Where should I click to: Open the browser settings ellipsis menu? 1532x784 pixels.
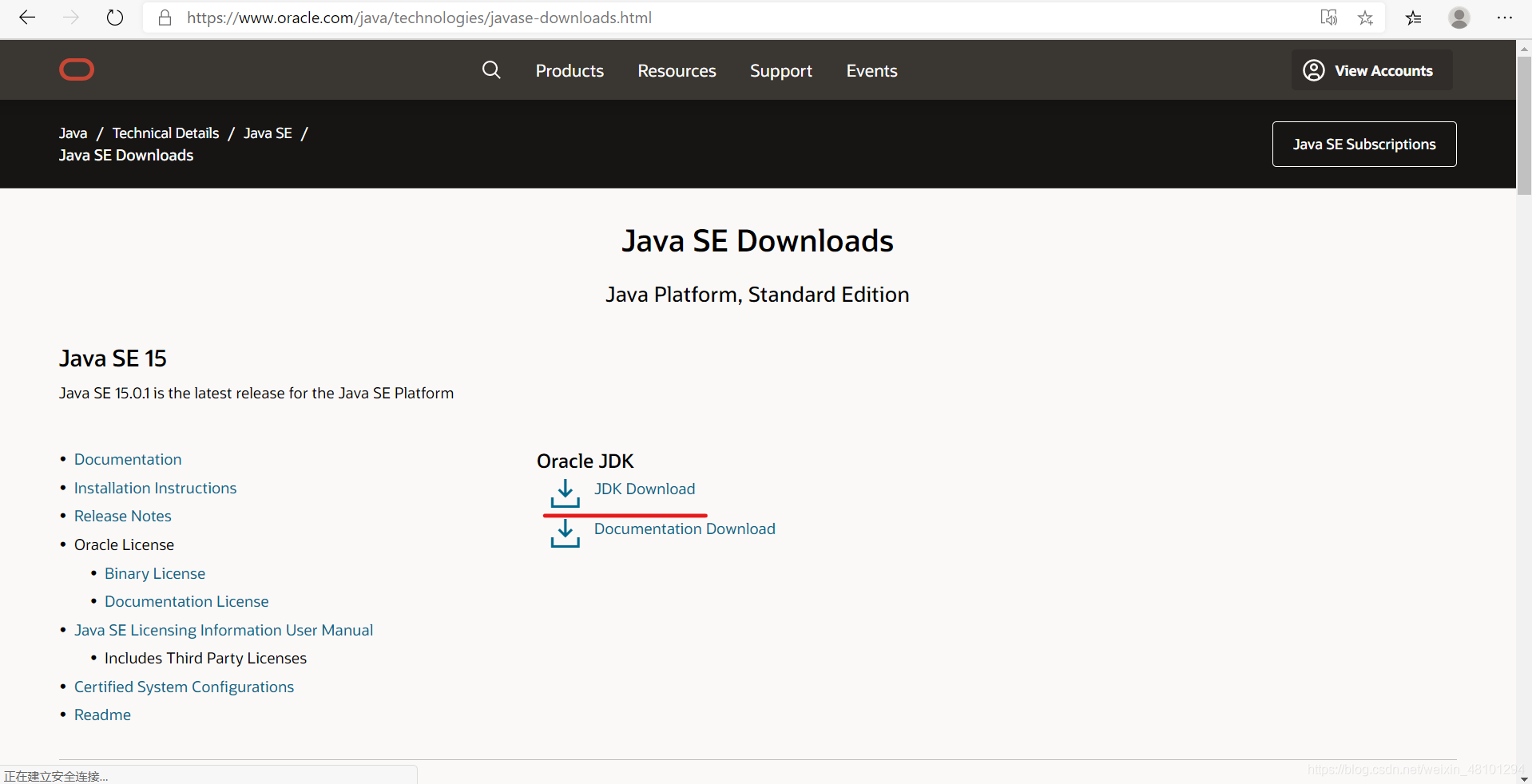point(1505,18)
